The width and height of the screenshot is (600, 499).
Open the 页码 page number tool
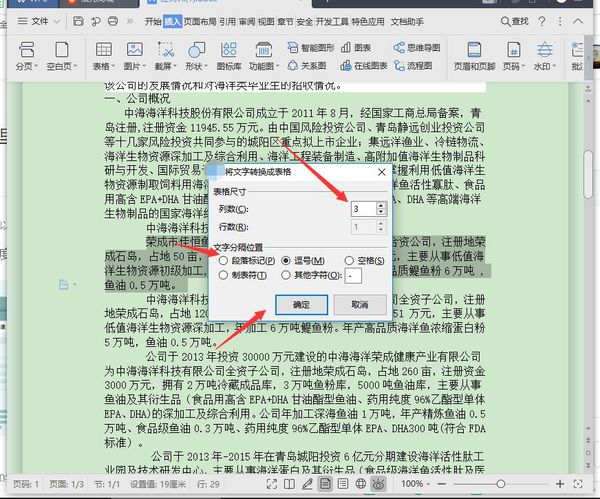[x=513, y=56]
